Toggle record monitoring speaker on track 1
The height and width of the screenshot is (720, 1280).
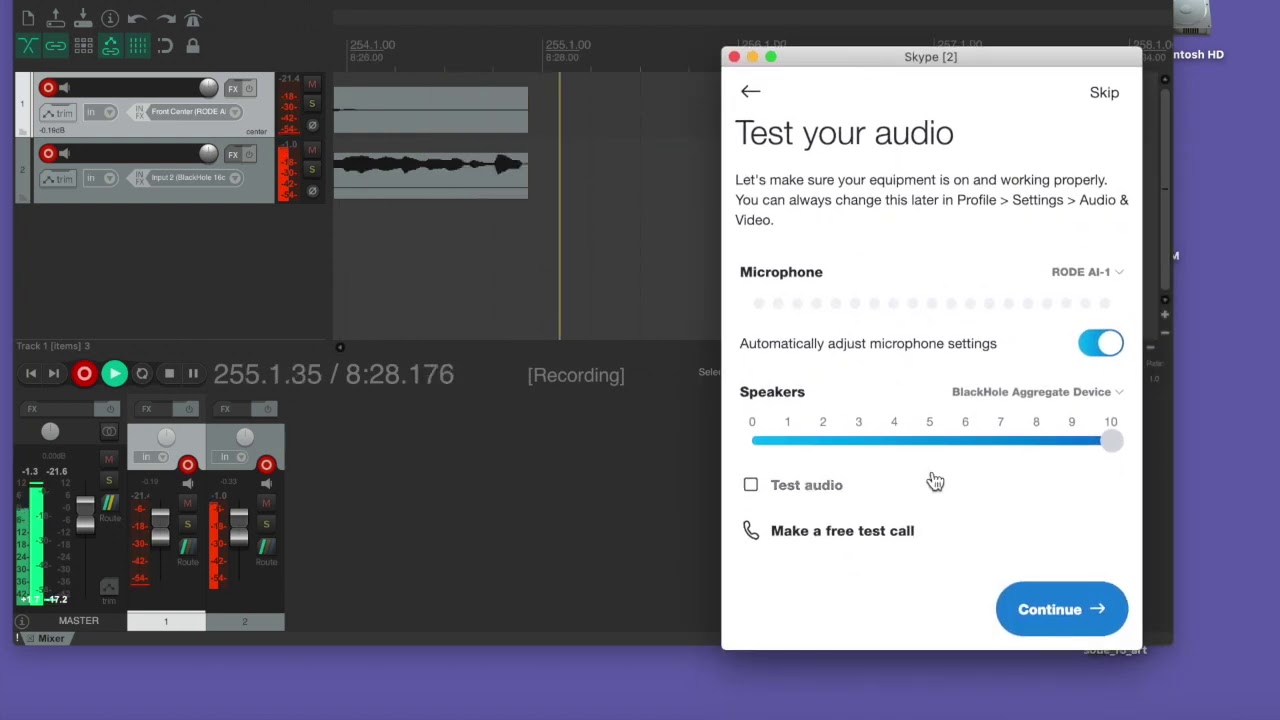tap(65, 88)
